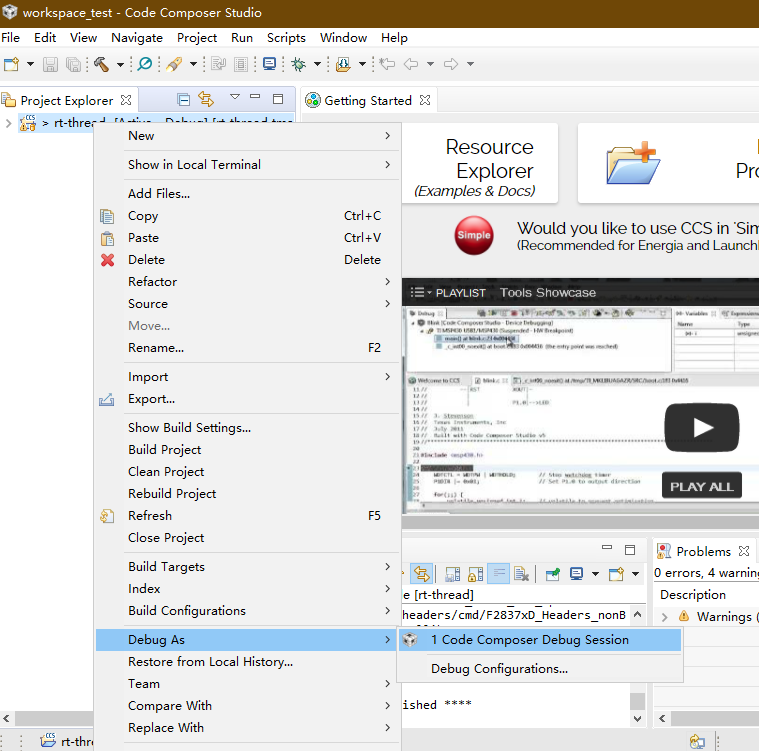
Task: Collapse all in Project Explorer
Action: 183,100
